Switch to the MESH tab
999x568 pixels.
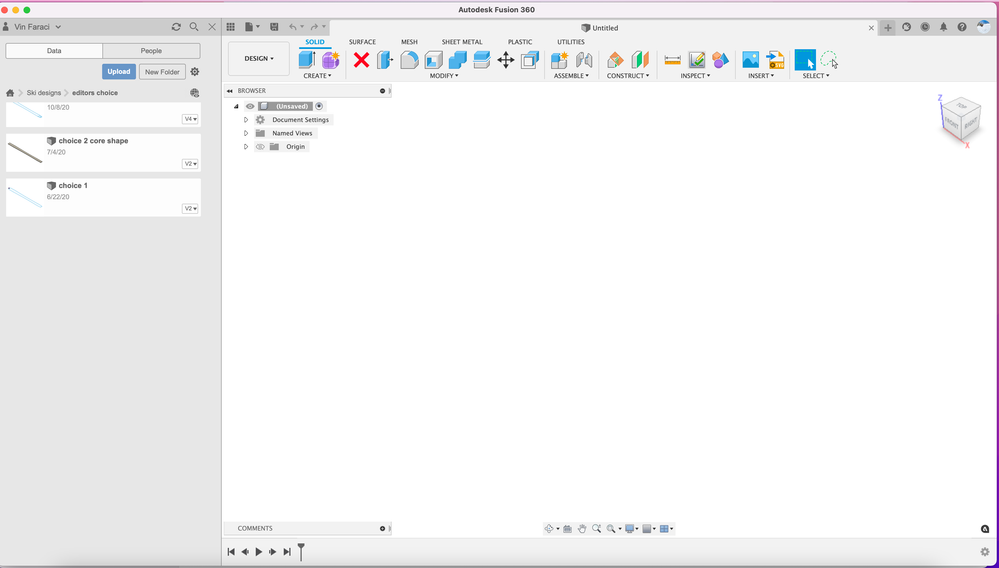tap(409, 42)
